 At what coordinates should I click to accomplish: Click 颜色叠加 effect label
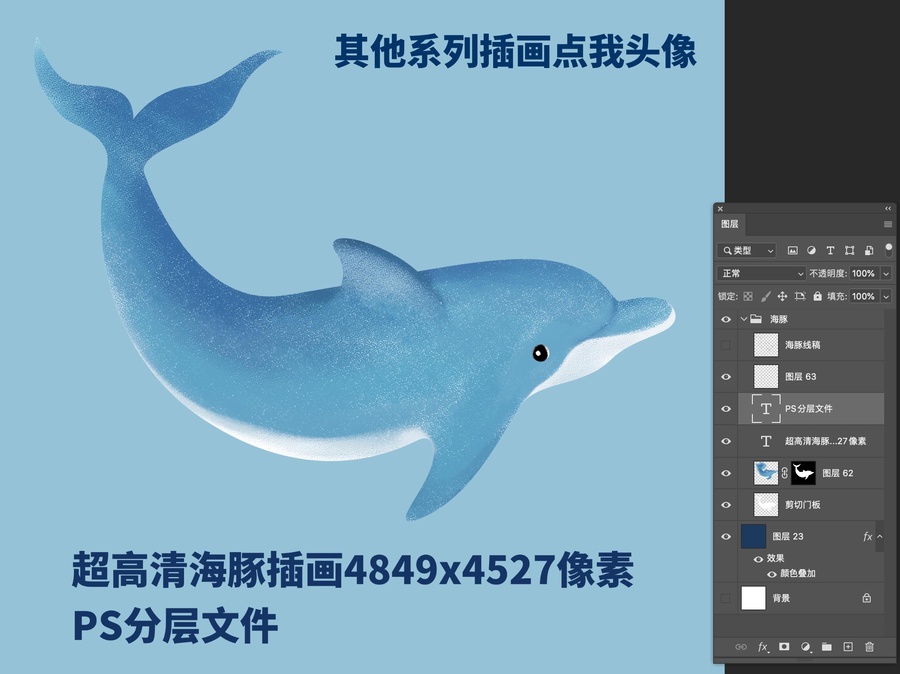click(798, 574)
